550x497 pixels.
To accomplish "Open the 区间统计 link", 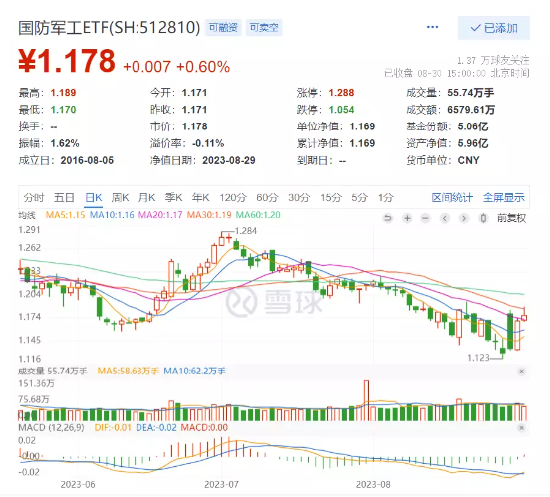I will click(452, 197).
